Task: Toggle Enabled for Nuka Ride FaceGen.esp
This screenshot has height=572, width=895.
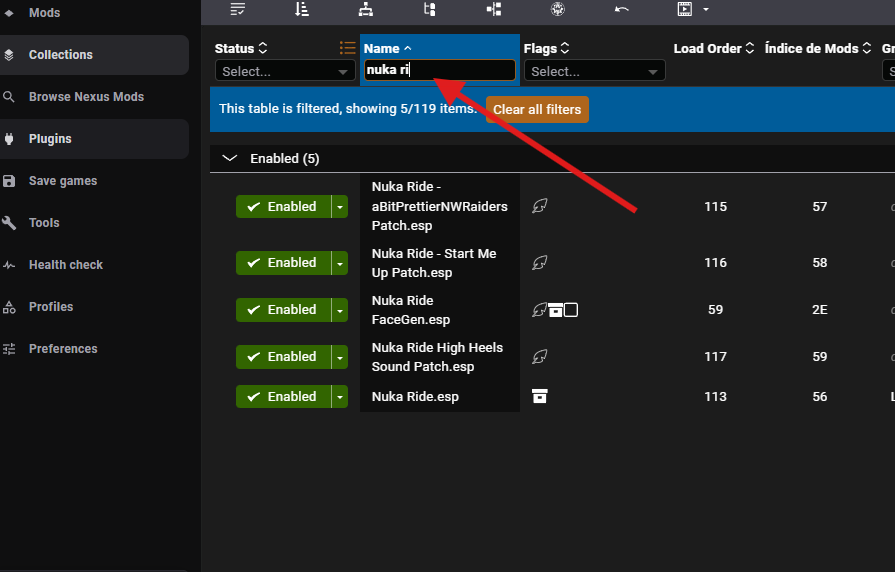Action: [283, 310]
